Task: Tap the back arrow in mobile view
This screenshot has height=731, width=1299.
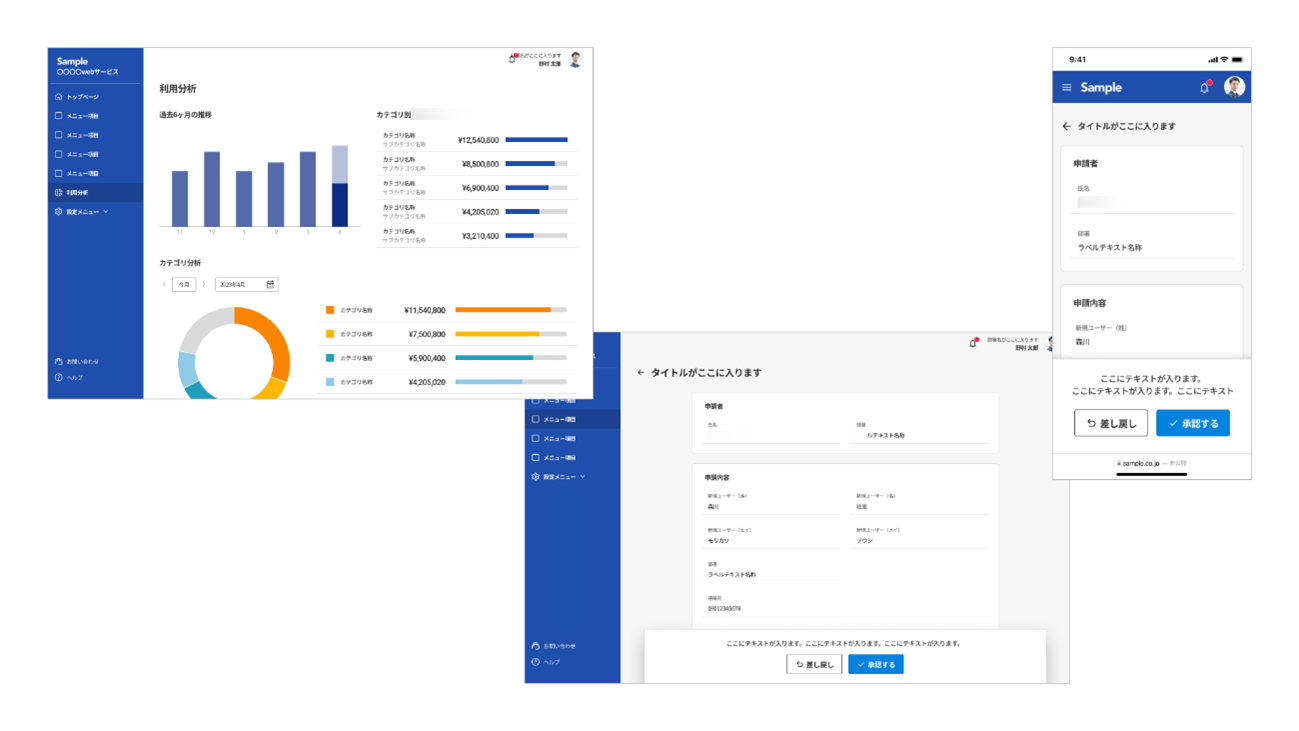Action: [1066, 127]
